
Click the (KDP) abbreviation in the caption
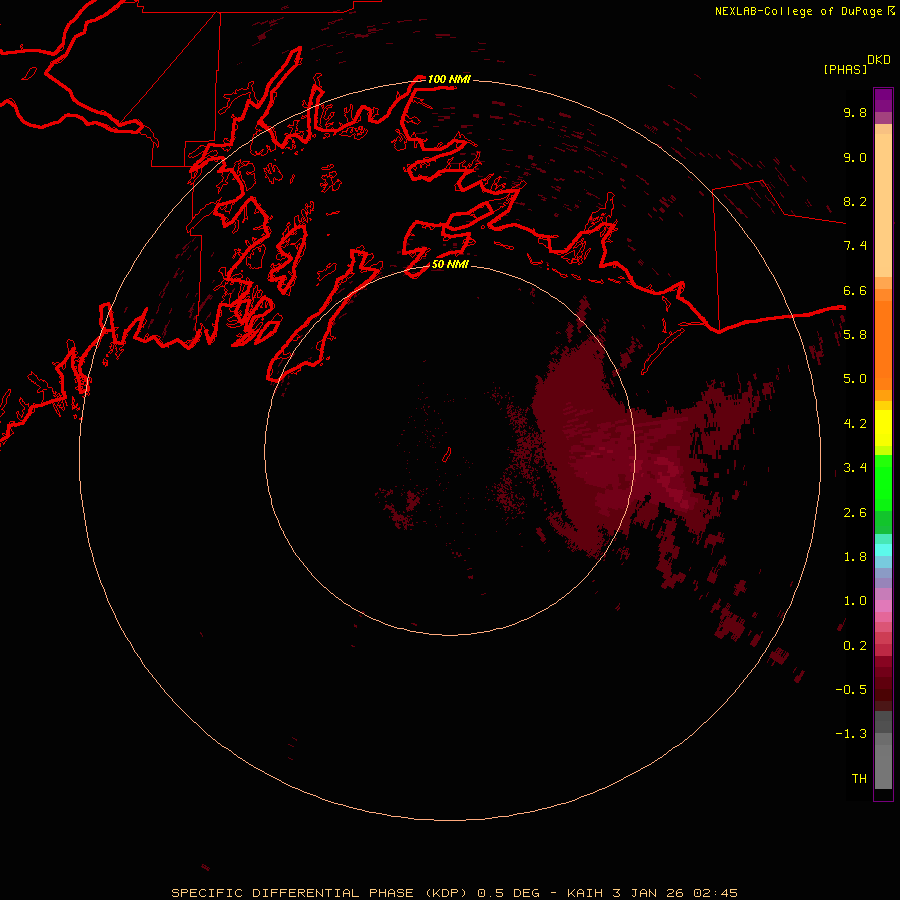[x=448, y=893]
